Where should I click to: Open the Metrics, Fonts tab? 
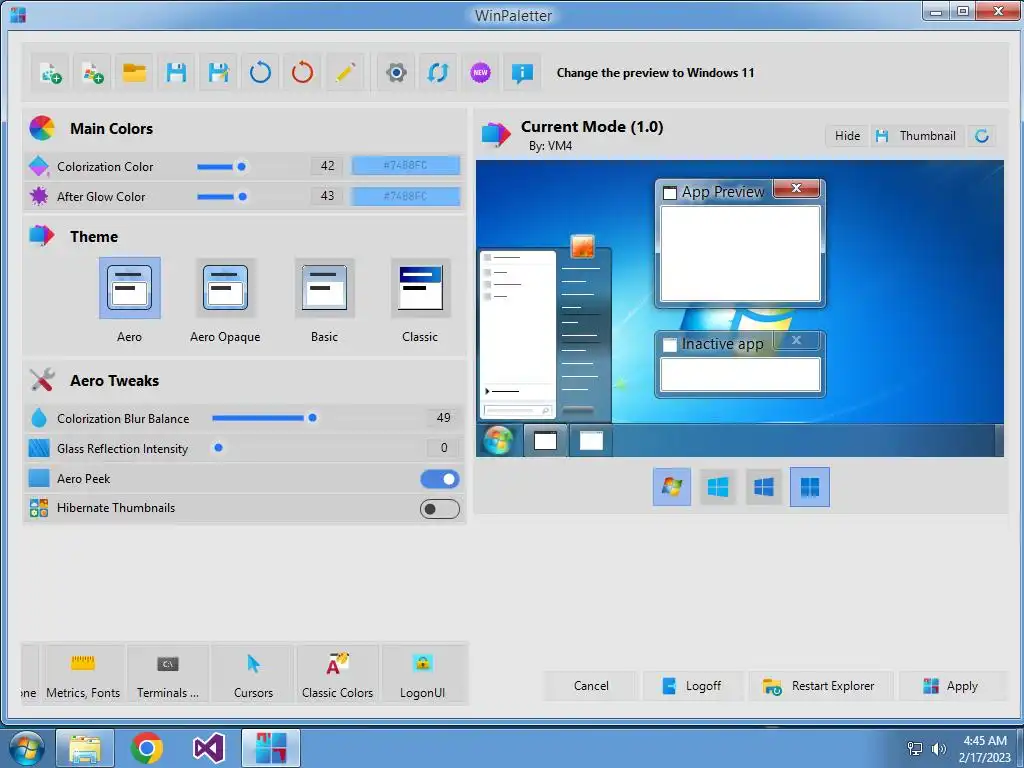[83, 674]
